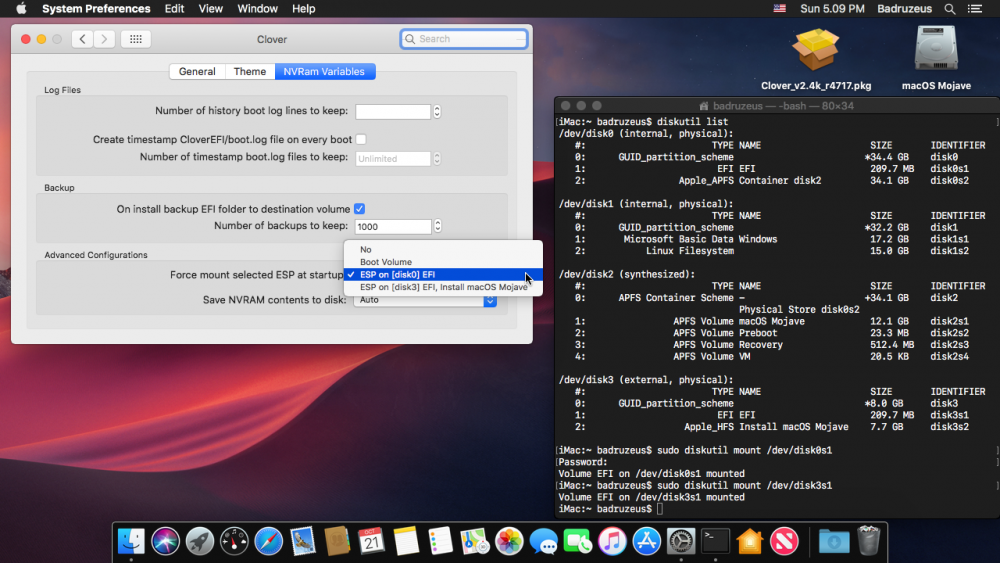Click history boot log lines input field

[x=393, y=112]
